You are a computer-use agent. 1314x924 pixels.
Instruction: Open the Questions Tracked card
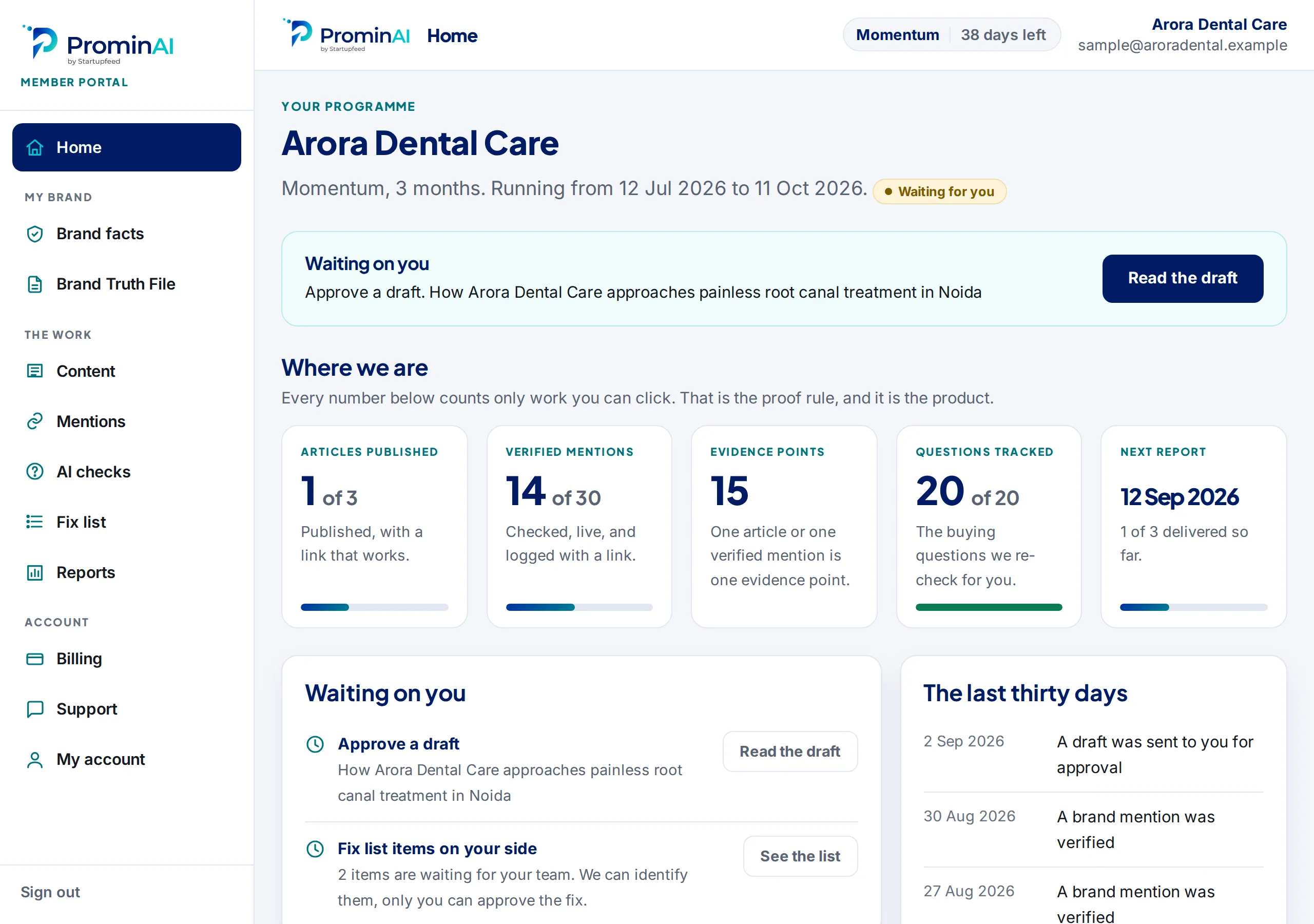[989, 526]
